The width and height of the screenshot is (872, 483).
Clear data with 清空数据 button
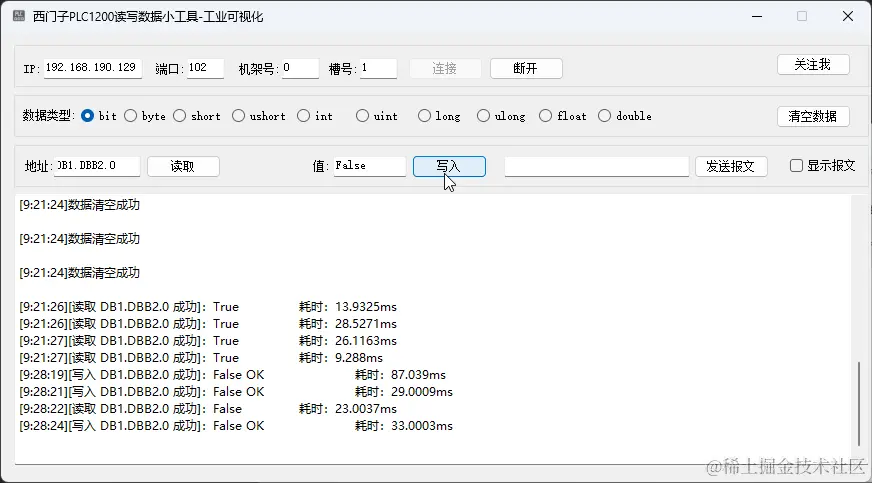point(813,116)
